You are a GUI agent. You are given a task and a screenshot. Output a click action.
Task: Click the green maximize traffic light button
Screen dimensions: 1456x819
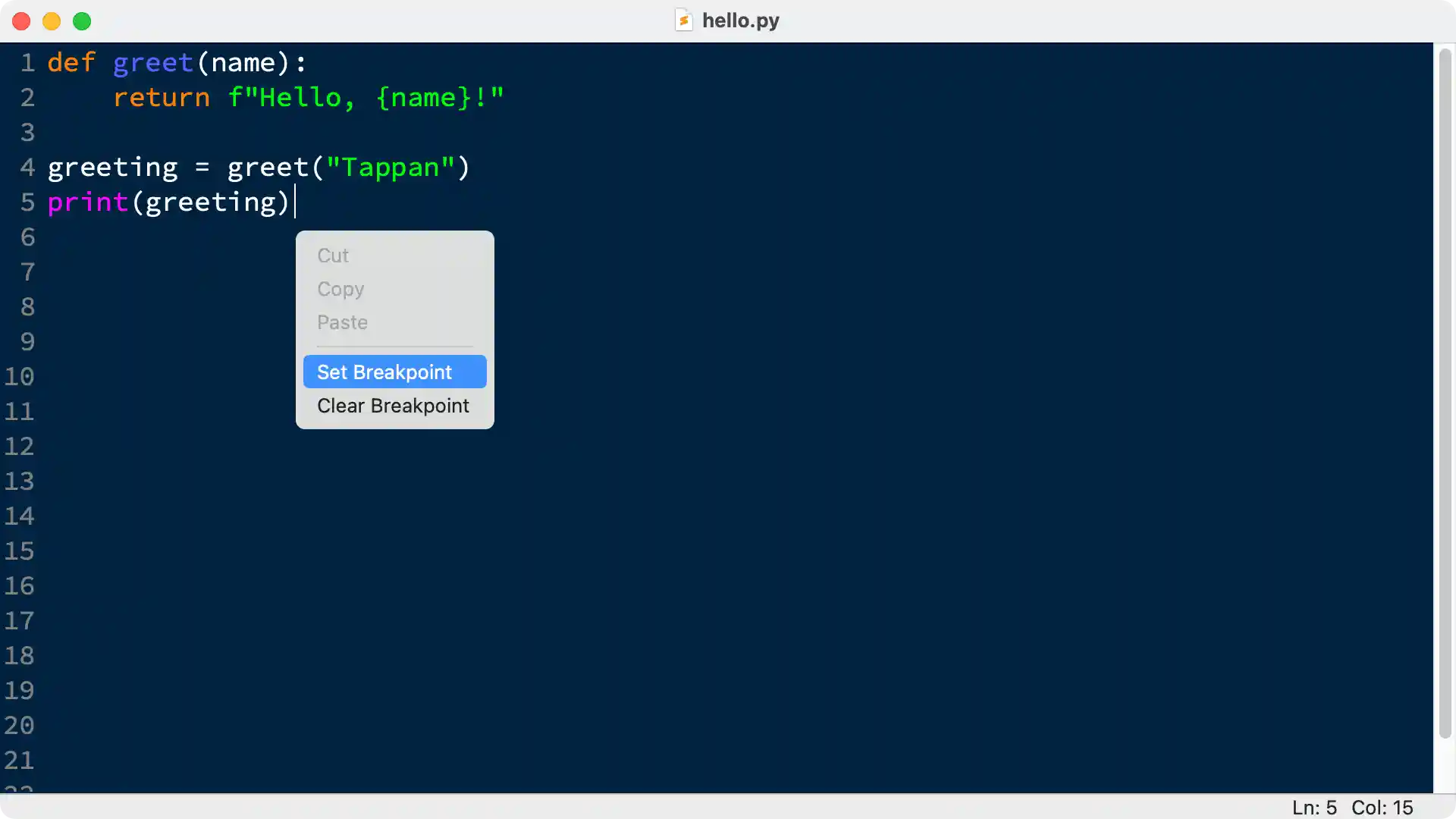point(82,21)
